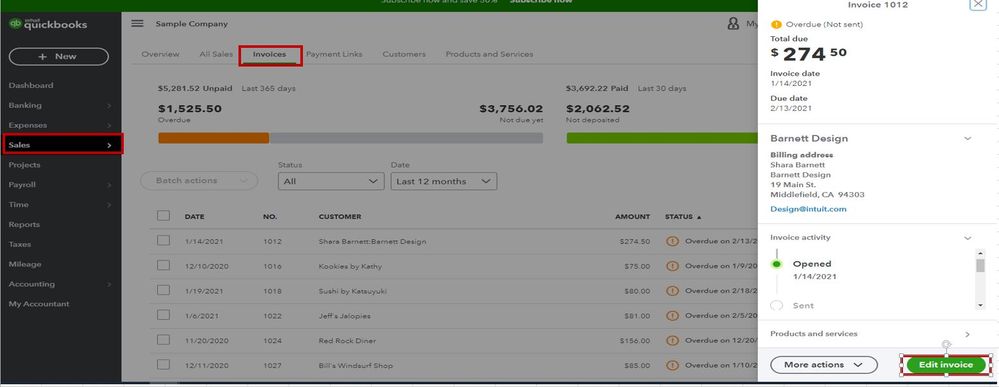Screen dimensions: 999x387
Task: Expand the Banking sidebar submenu
Action: [109, 106]
